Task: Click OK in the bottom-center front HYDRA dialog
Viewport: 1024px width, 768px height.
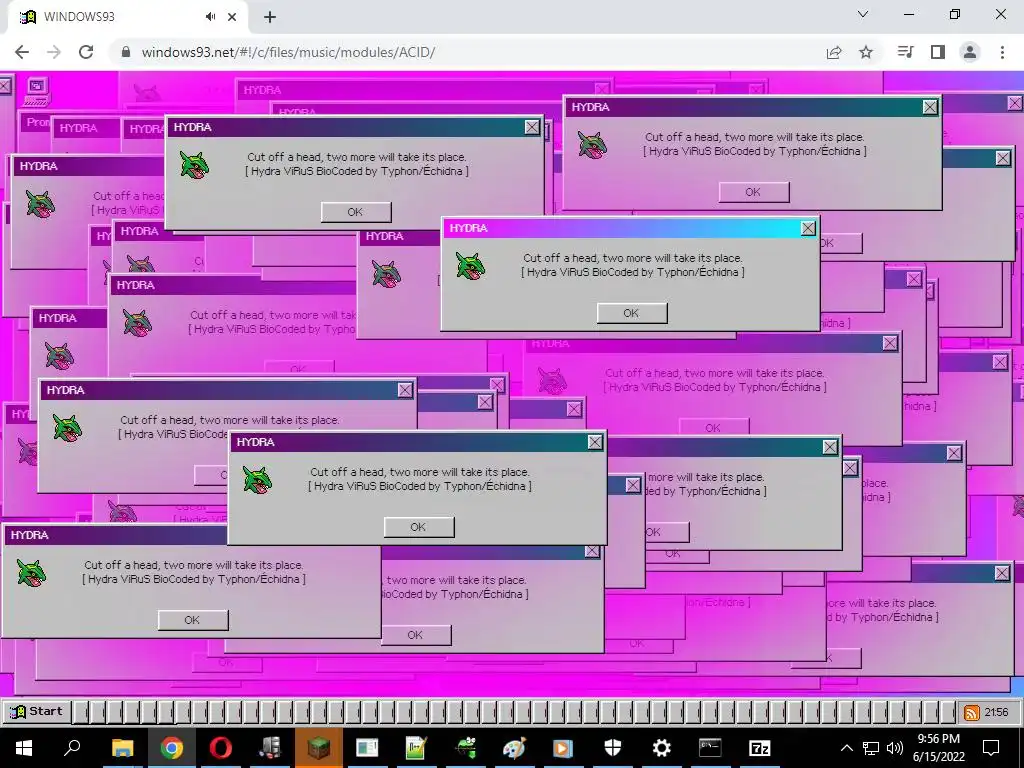Action: coord(419,527)
